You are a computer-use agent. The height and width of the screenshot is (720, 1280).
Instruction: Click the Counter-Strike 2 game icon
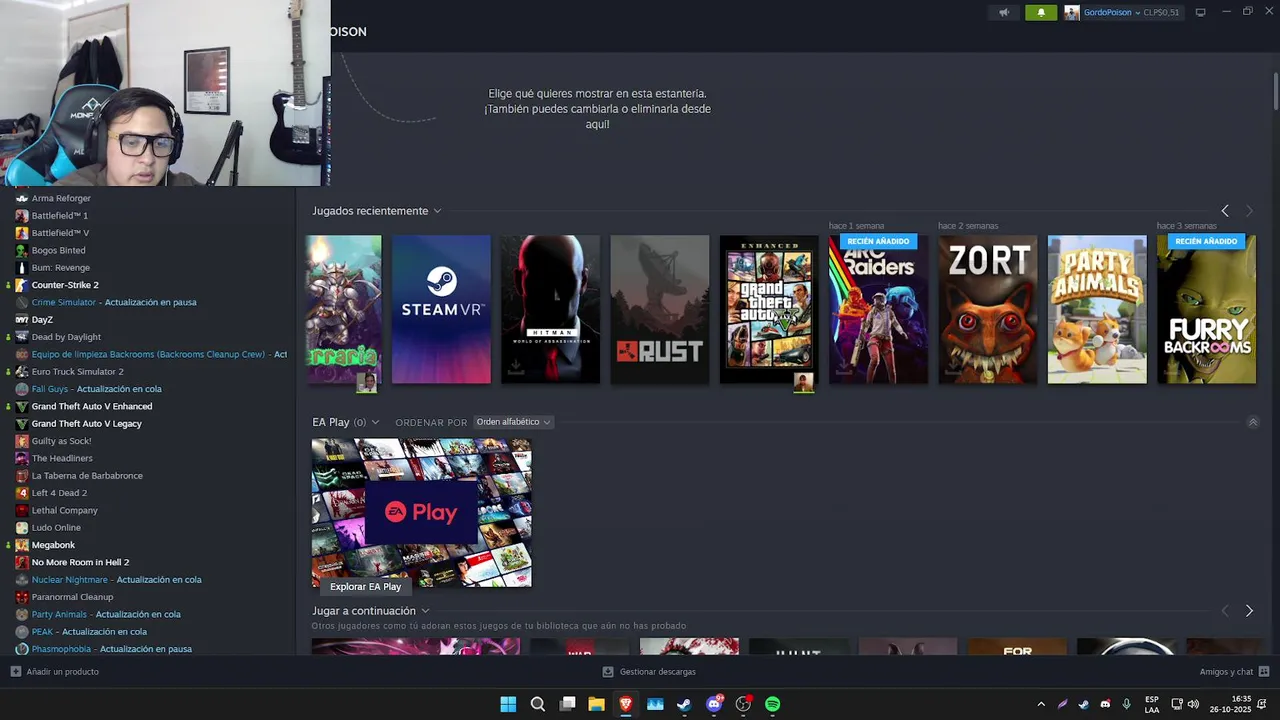(x=22, y=285)
